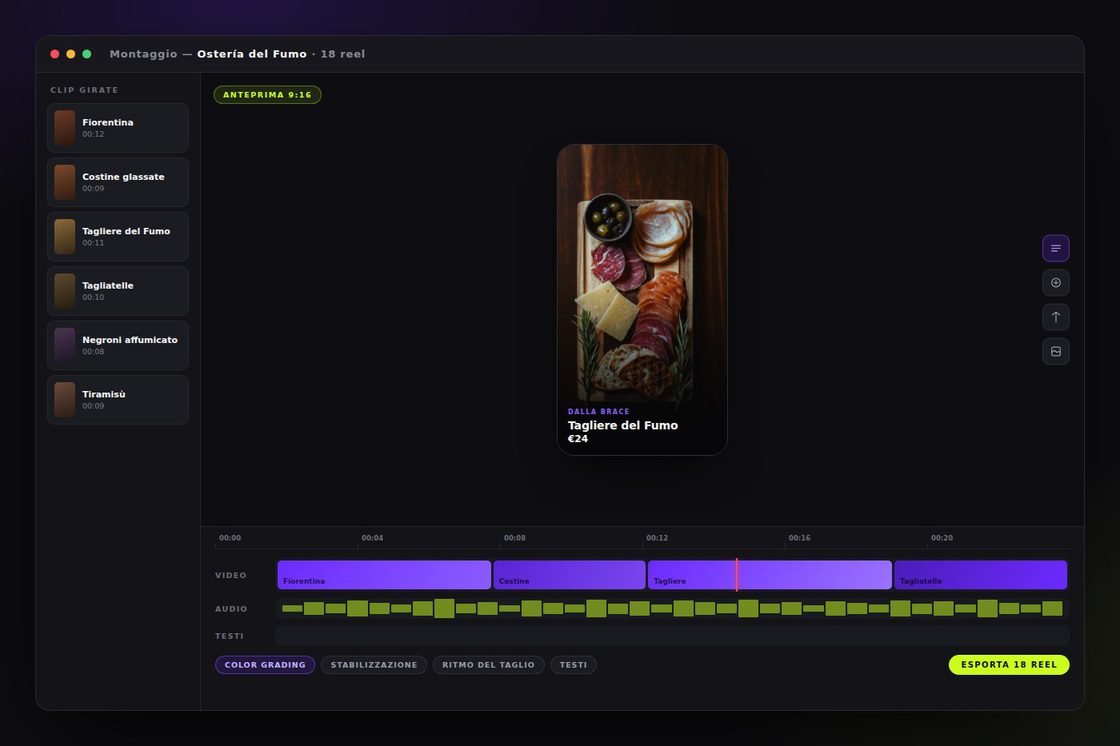Click the red playhead marker
Image resolution: width=1120 pixels, height=746 pixels.
(736, 575)
